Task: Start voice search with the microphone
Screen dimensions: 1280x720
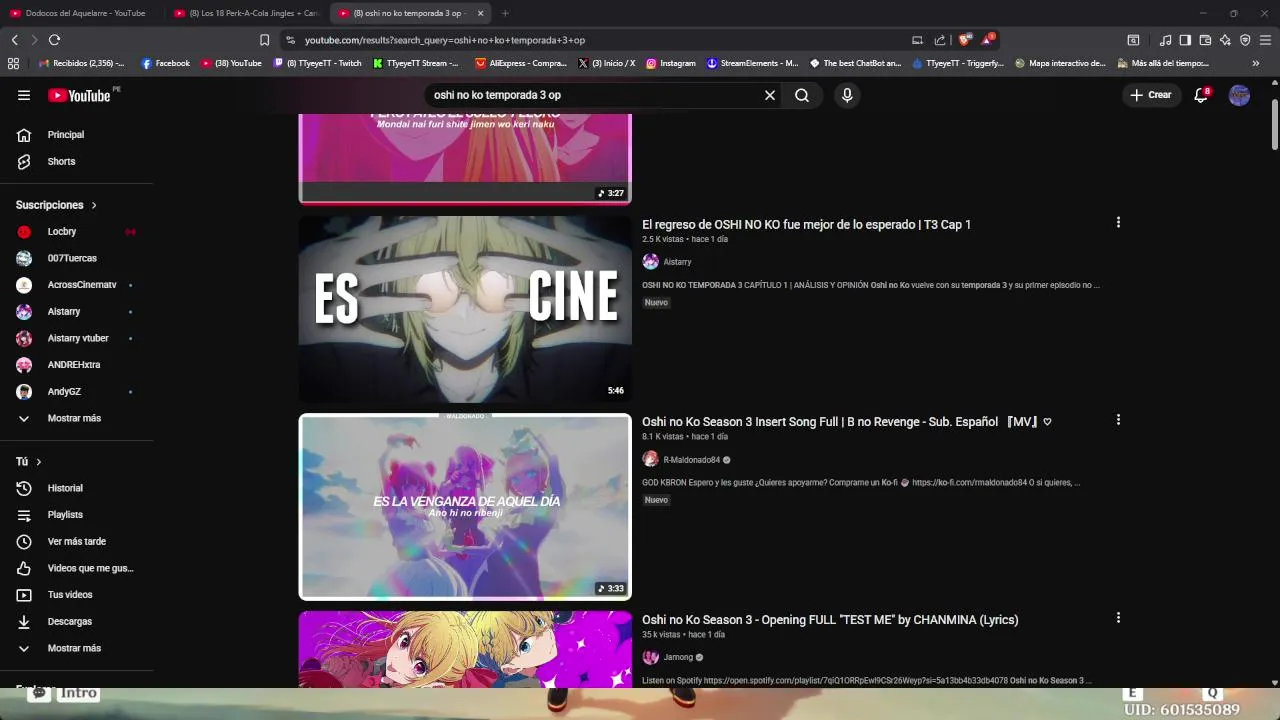Action: point(847,95)
